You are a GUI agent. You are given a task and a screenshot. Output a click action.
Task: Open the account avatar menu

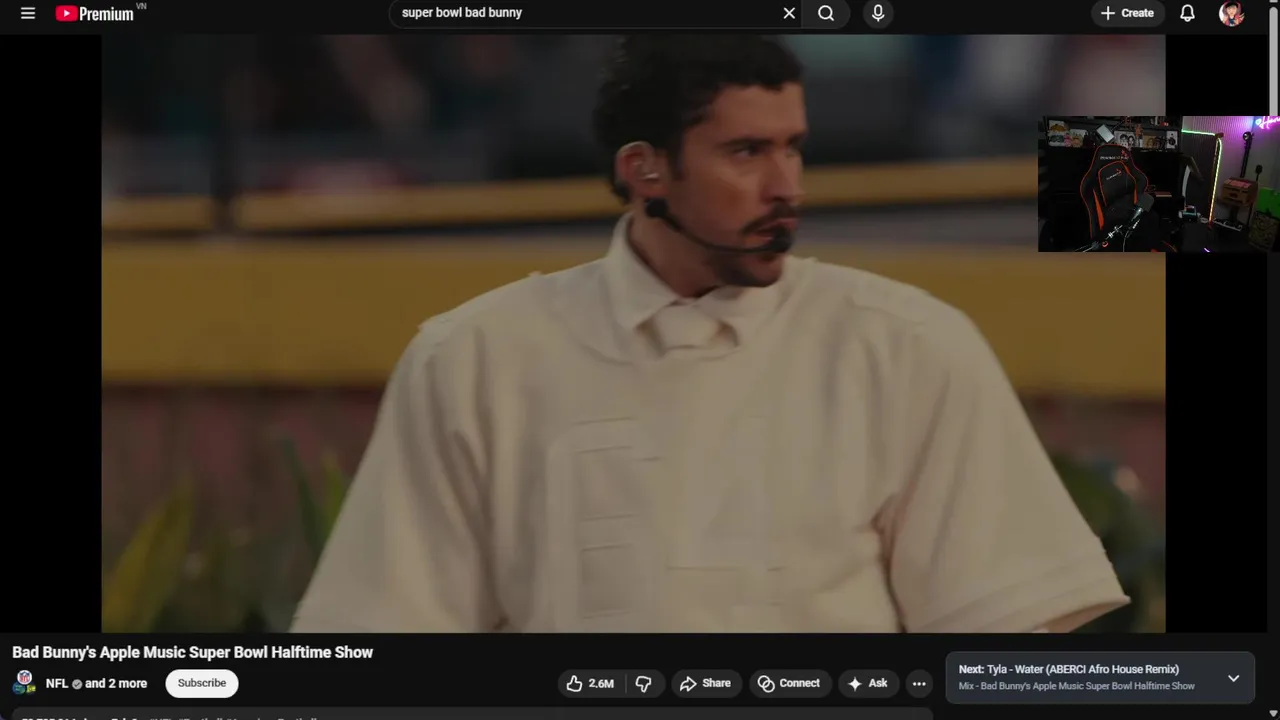pos(1231,13)
